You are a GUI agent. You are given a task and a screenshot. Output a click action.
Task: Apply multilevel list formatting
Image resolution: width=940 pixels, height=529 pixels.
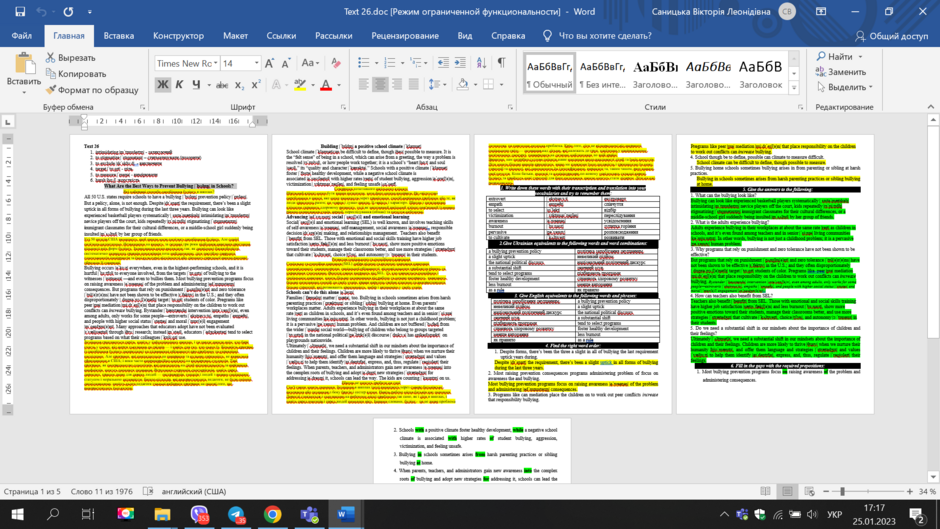tap(415, 63)
